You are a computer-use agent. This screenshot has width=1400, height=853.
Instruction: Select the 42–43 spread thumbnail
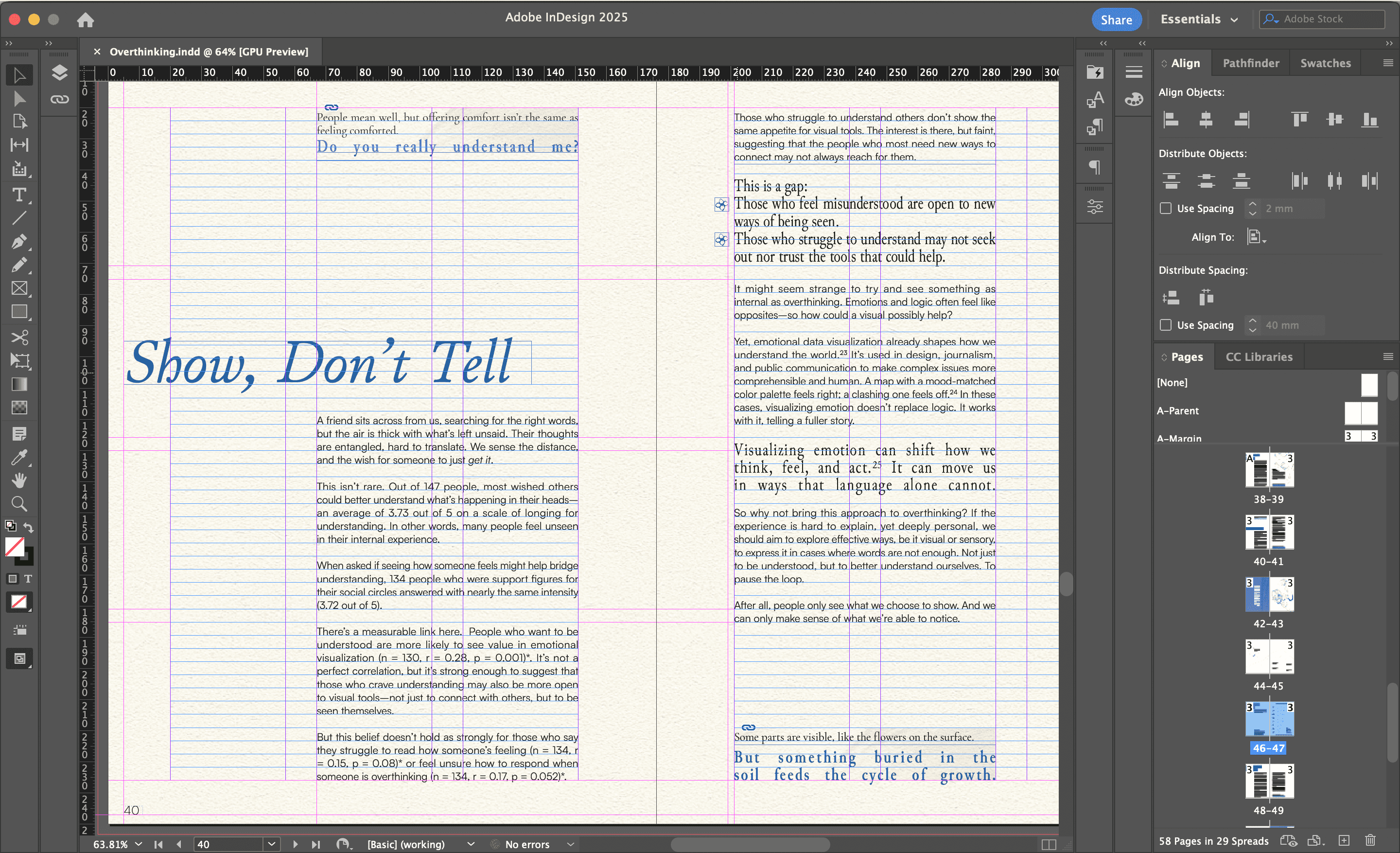click(x=1269, y=594)
